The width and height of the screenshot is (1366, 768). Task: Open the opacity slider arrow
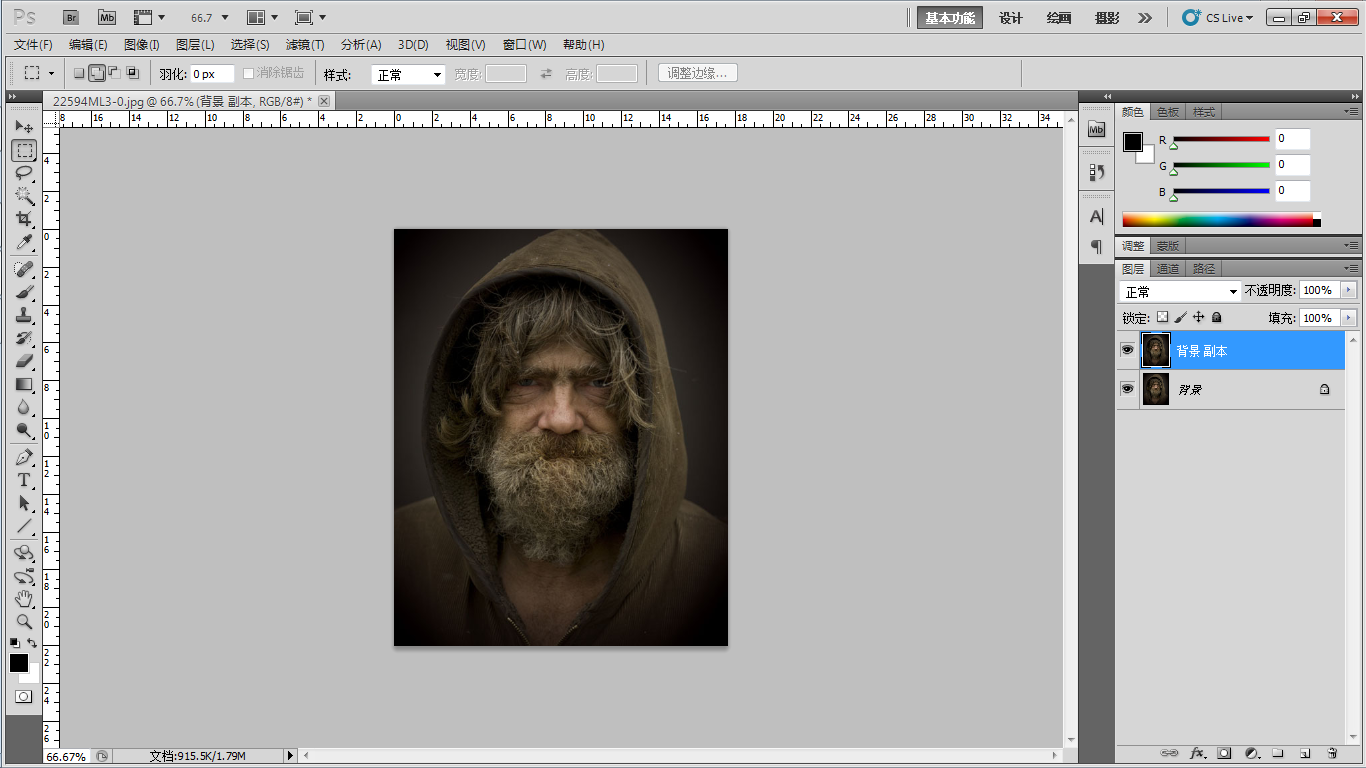tap(1349, 290)
